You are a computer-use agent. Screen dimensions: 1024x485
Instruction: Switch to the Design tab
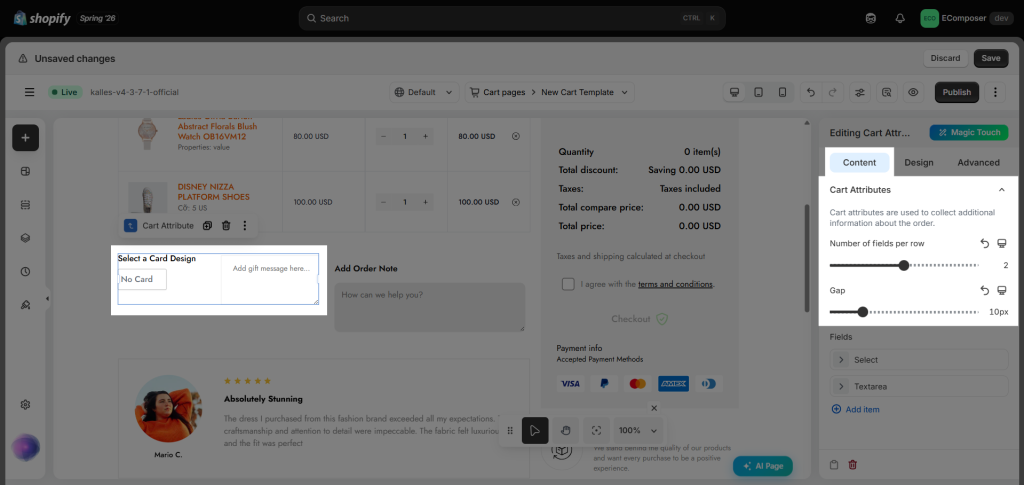[918, 163]
